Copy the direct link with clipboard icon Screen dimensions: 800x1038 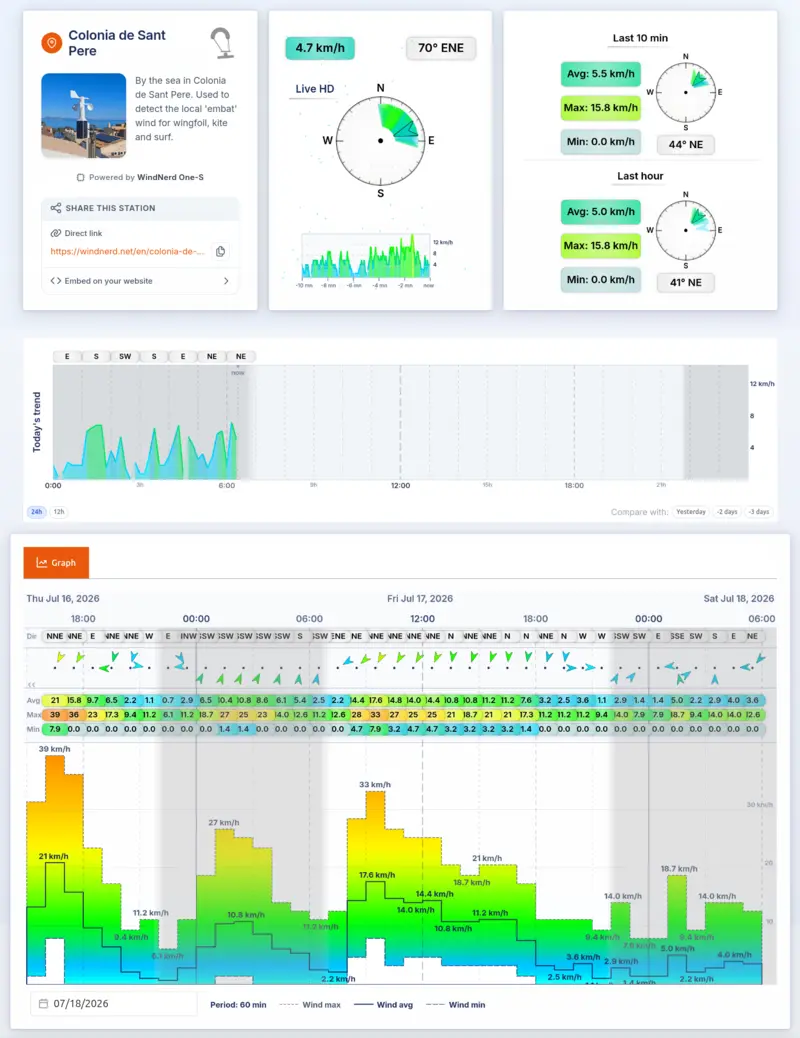click(221, 252)
